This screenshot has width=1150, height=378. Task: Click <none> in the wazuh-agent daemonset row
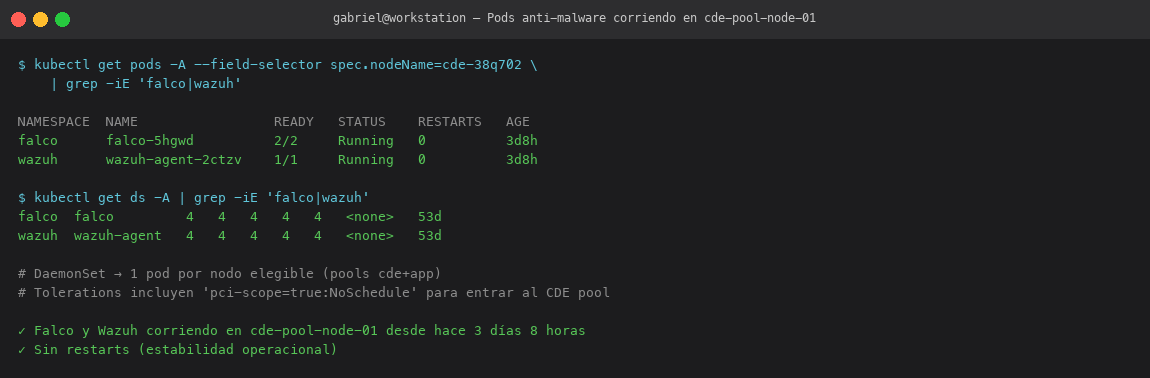370,236
